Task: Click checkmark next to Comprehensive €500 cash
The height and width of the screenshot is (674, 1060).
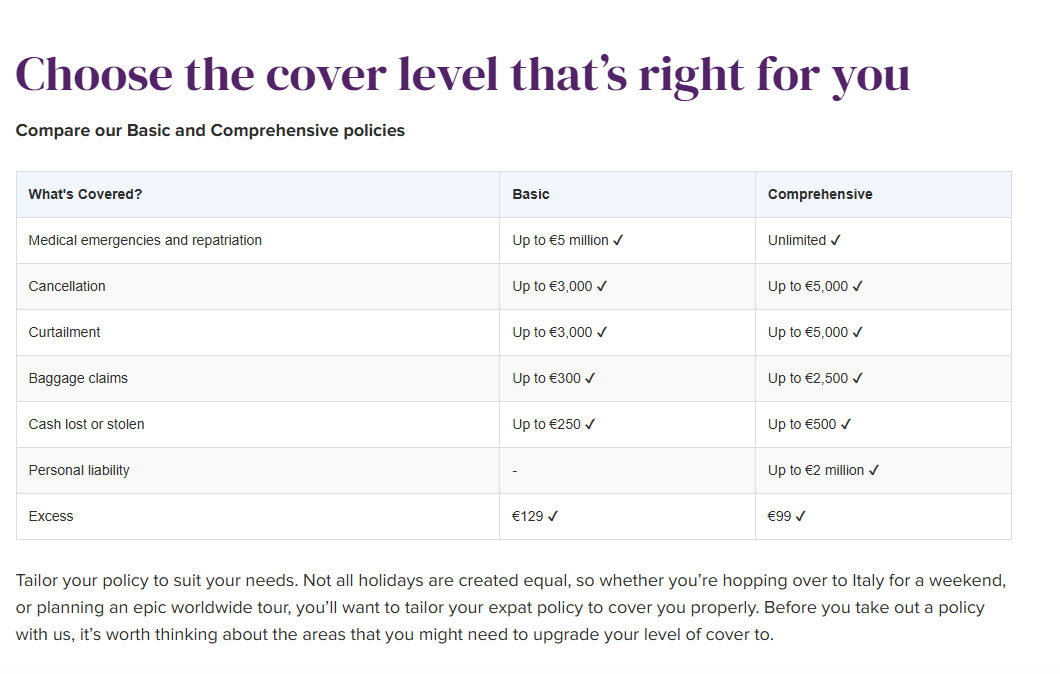Action: (x=846, y=424)
